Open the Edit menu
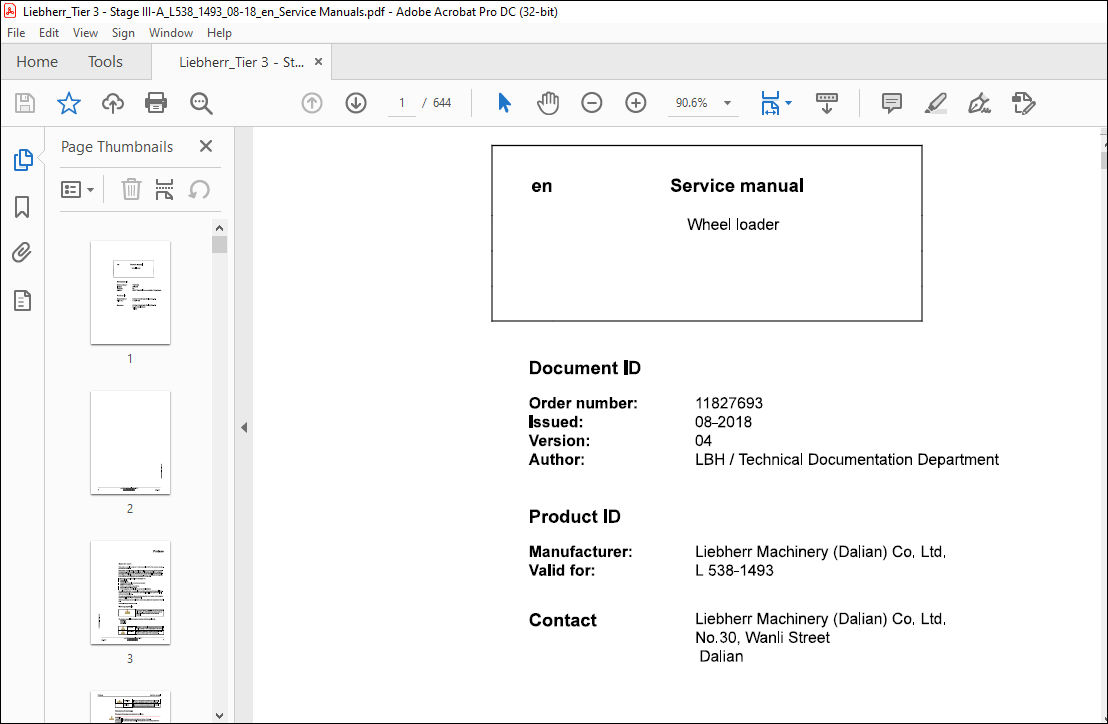Viewport: 1108px width, 724px height. [x=49, y=32]
